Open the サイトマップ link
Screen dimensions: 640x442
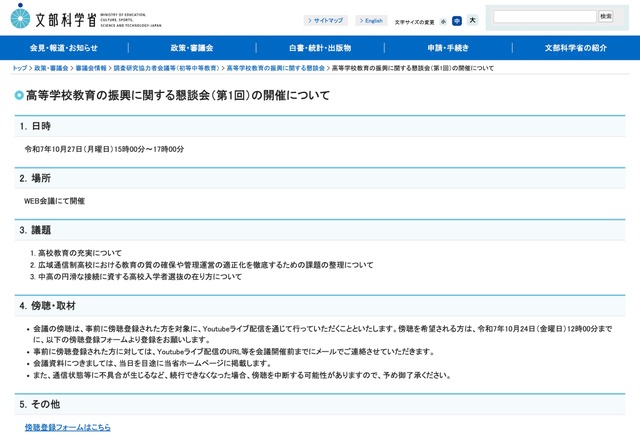326,20
